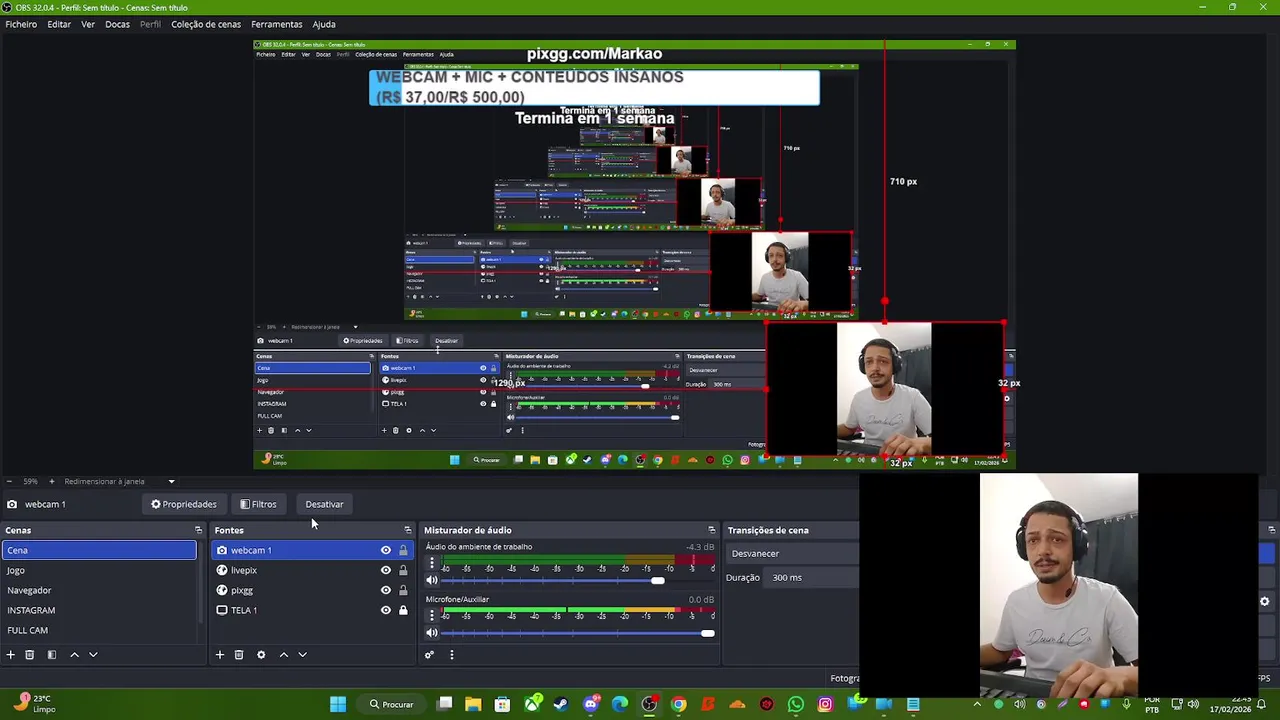1280x720 pixels.
Task: Open the Ajuda menu
Action: pos(324,24)
